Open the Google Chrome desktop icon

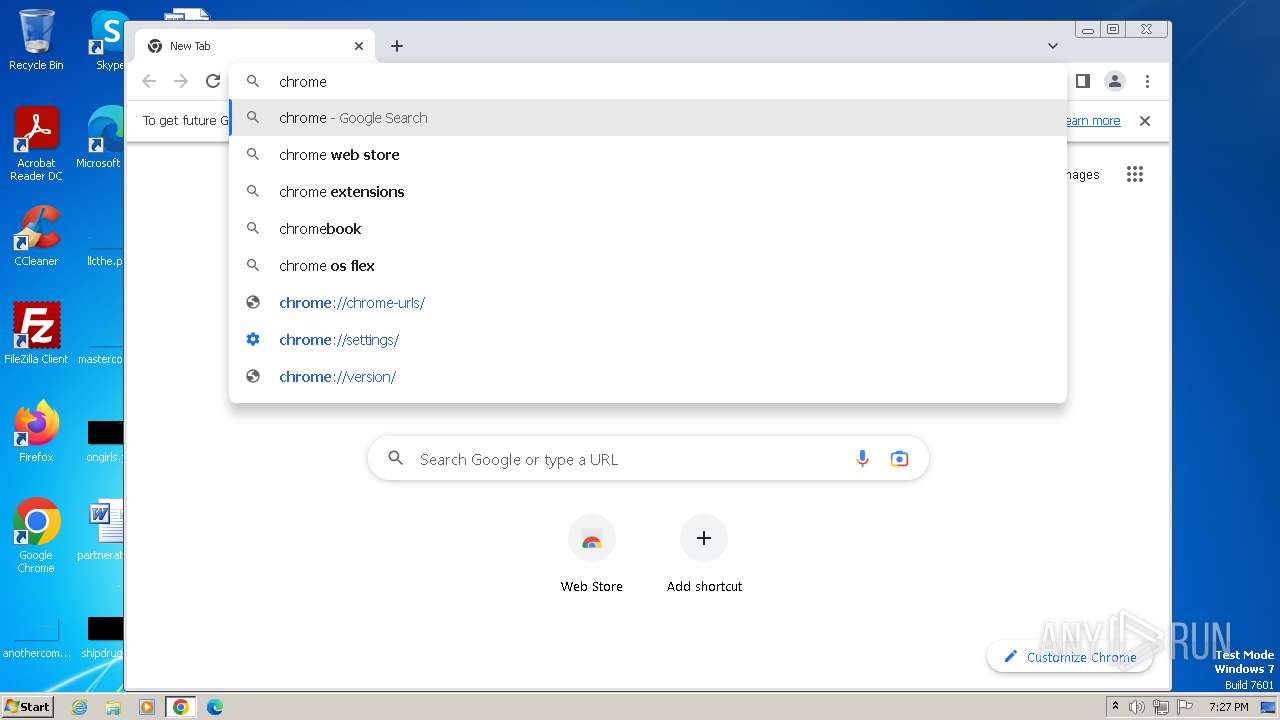click(x=36, y=536)
